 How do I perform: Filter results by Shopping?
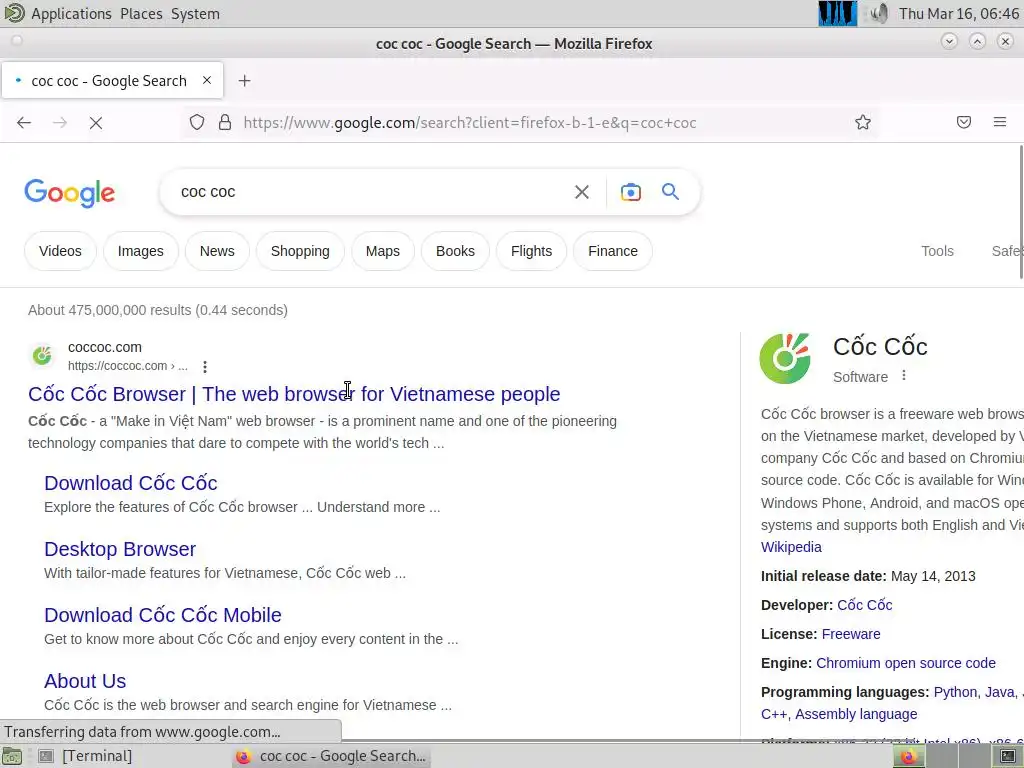pyautogui.click(x=300, y=251)
